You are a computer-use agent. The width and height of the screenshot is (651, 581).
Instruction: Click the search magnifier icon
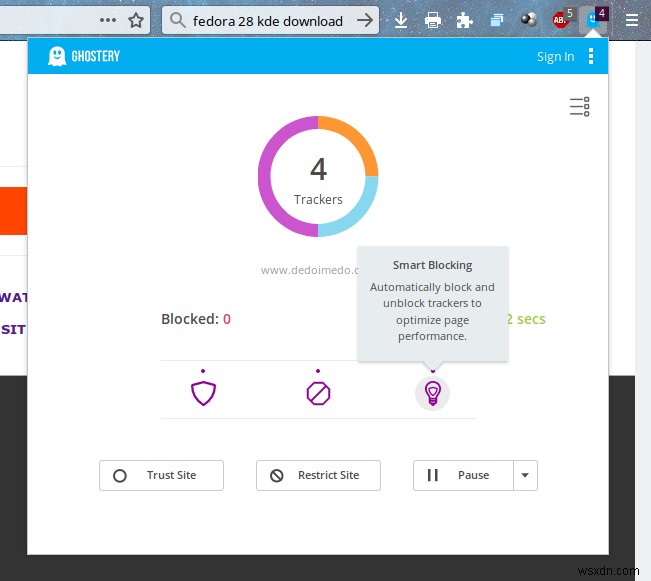[177, 20]
